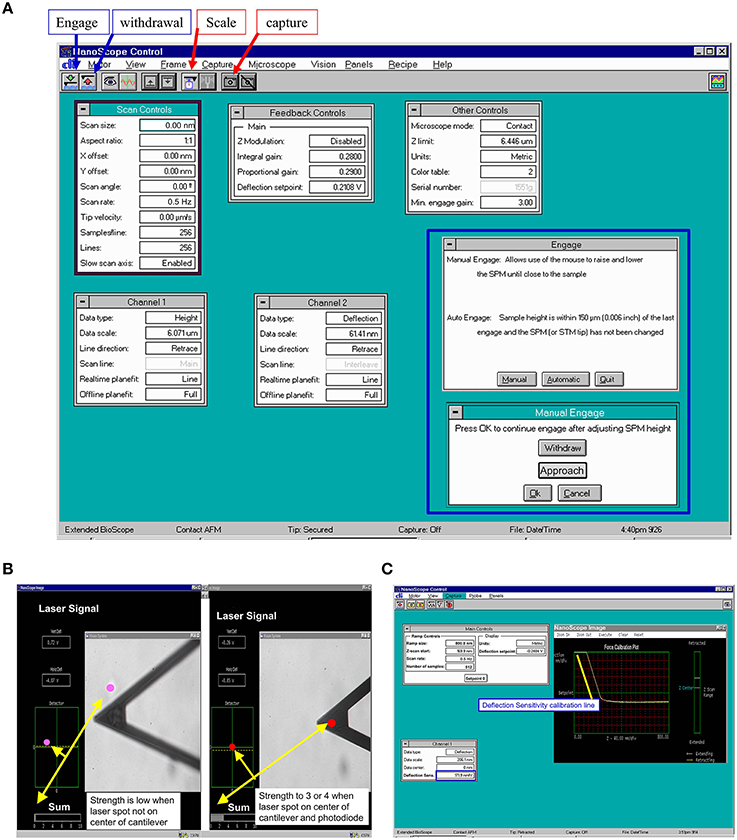Click the Integral gain field
Screen dimensions: 737x840
pyautogui.click(x=337, y=156)
